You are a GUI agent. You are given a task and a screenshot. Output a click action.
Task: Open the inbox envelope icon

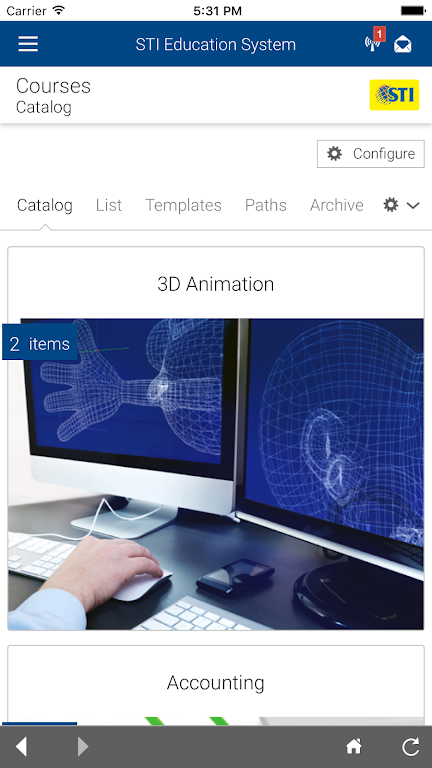403,44
